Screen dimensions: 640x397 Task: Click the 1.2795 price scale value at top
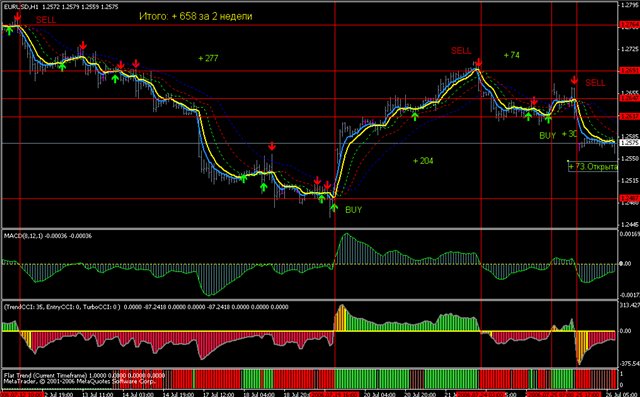coord(630,5)
